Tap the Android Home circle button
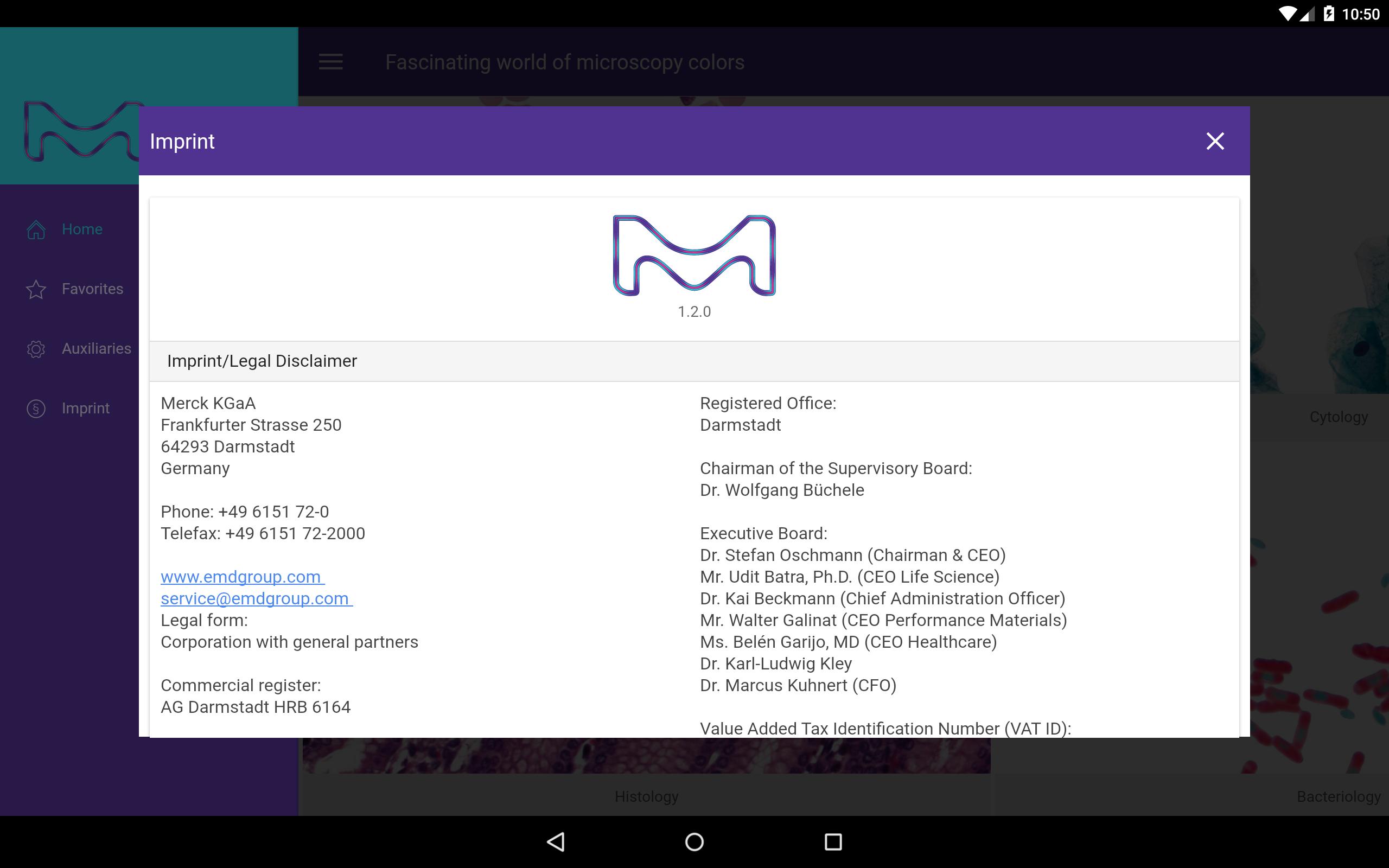This screenshot has height=868, width=1389. click(694, 841)
